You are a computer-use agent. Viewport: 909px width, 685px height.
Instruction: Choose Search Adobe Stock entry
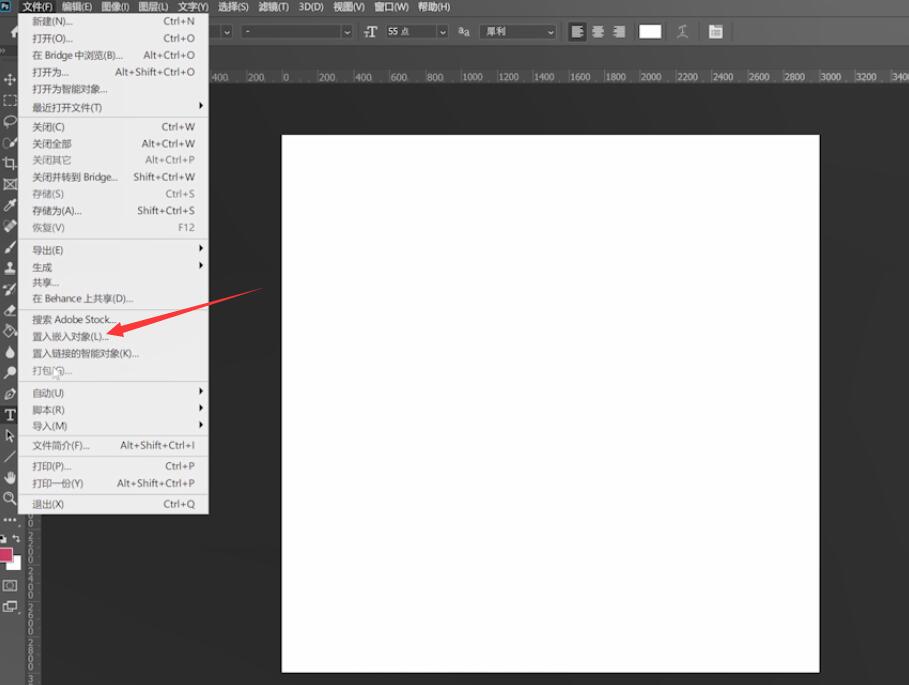click(114, 319)
